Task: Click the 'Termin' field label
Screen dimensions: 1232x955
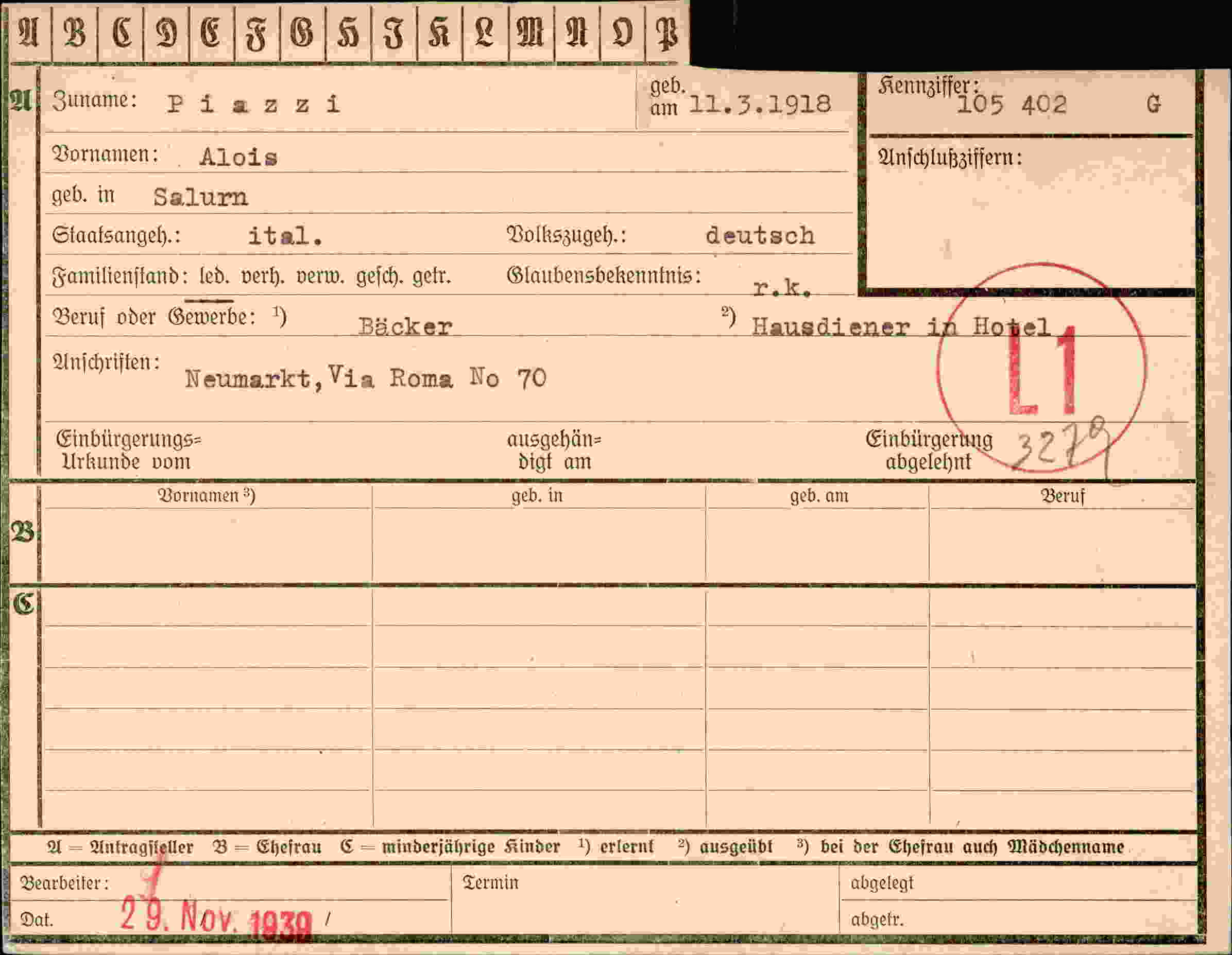Action: coord(490,882)
